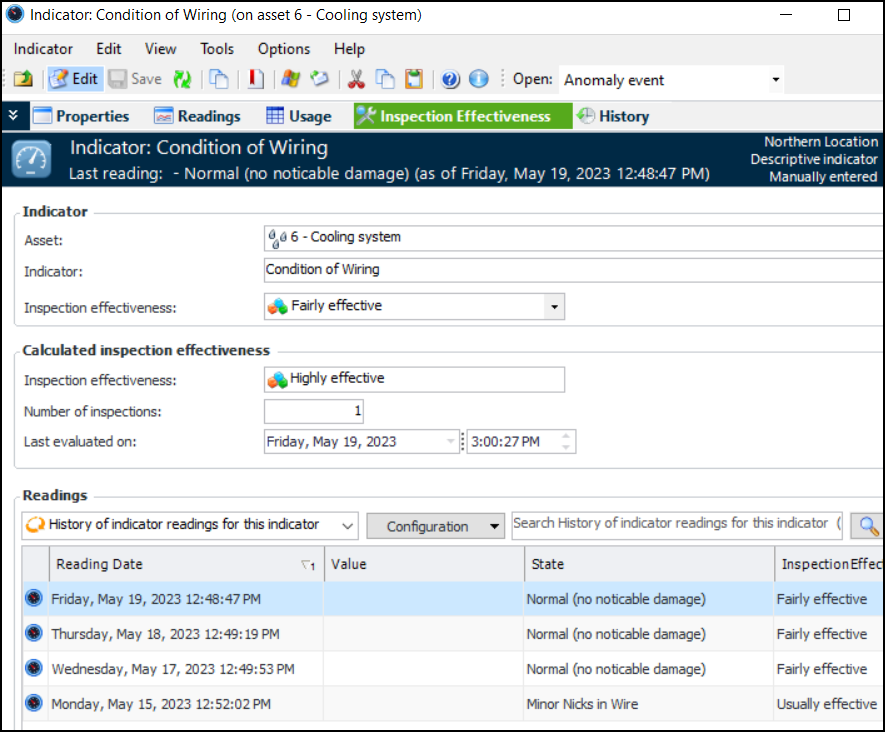Open Help via blue question mark icon
The image size is (885, 732).
(x=450, y=80)
